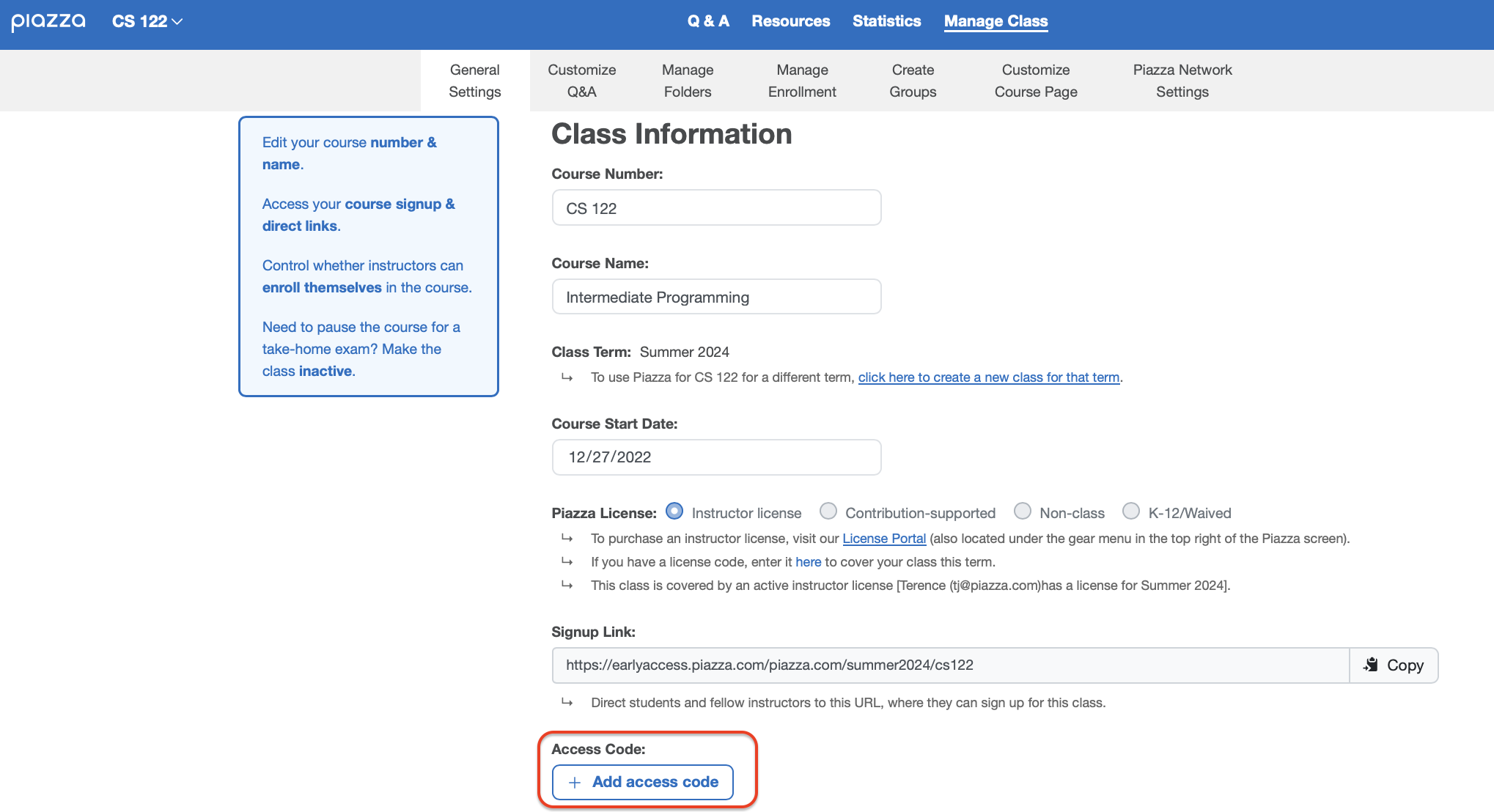Select Contribution-supported license option

point(828,512)
